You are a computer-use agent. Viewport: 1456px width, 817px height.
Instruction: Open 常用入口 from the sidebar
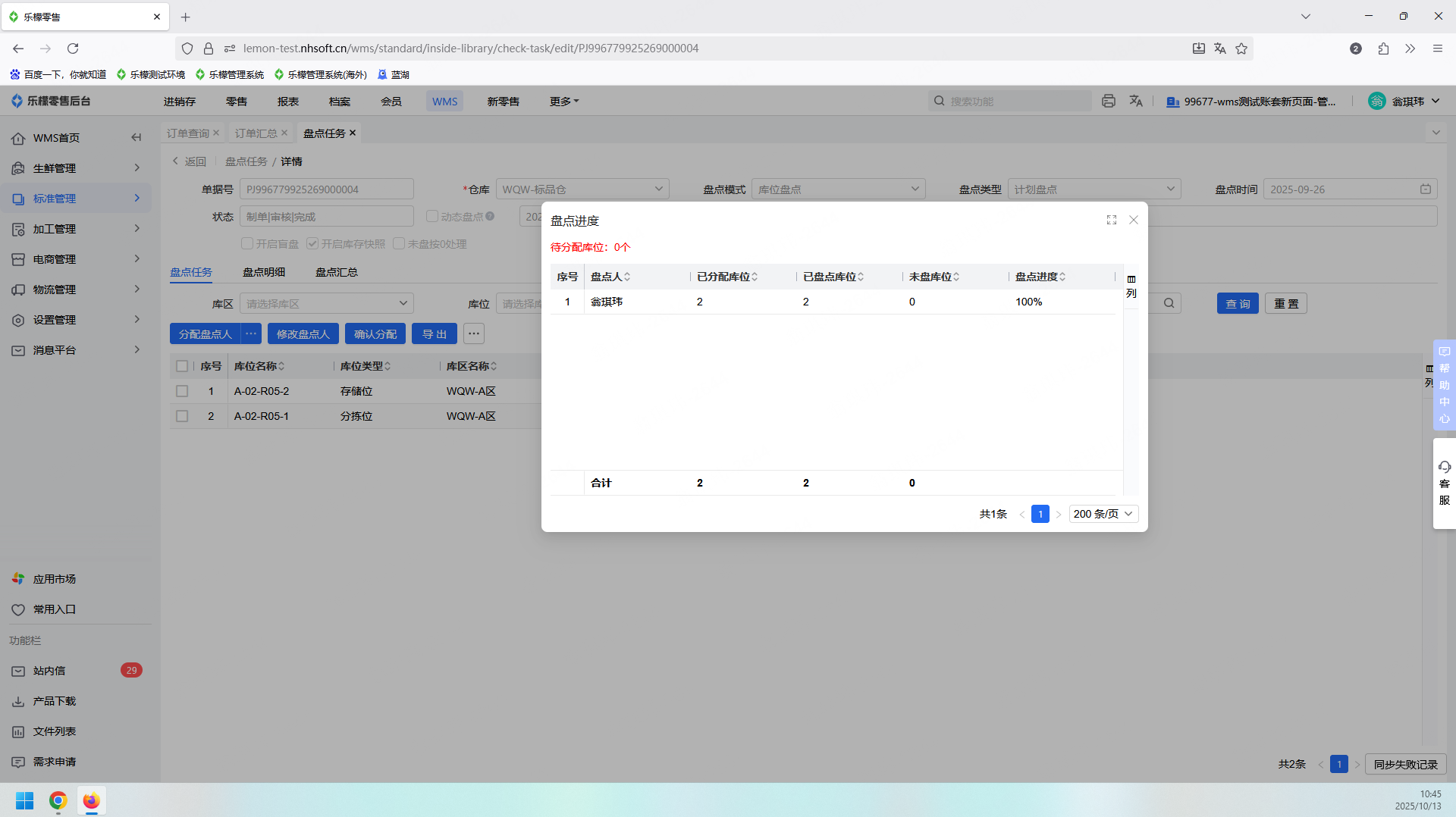[54, 609]
